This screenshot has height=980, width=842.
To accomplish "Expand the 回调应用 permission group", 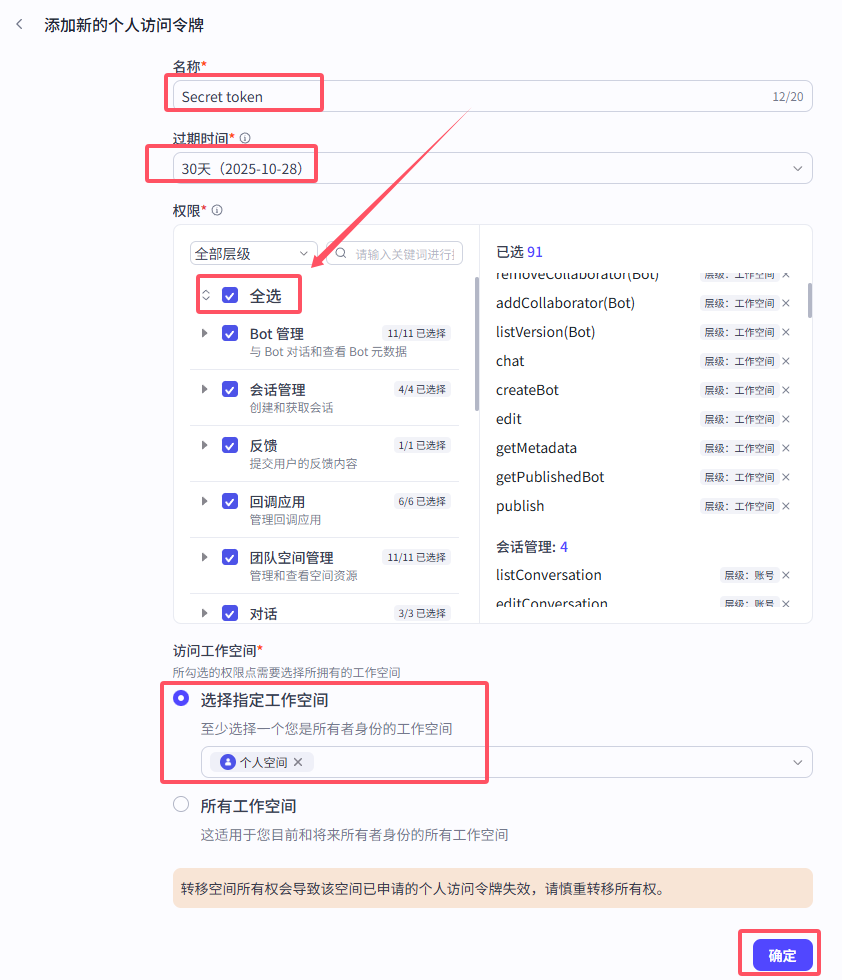I will [205, 501].
